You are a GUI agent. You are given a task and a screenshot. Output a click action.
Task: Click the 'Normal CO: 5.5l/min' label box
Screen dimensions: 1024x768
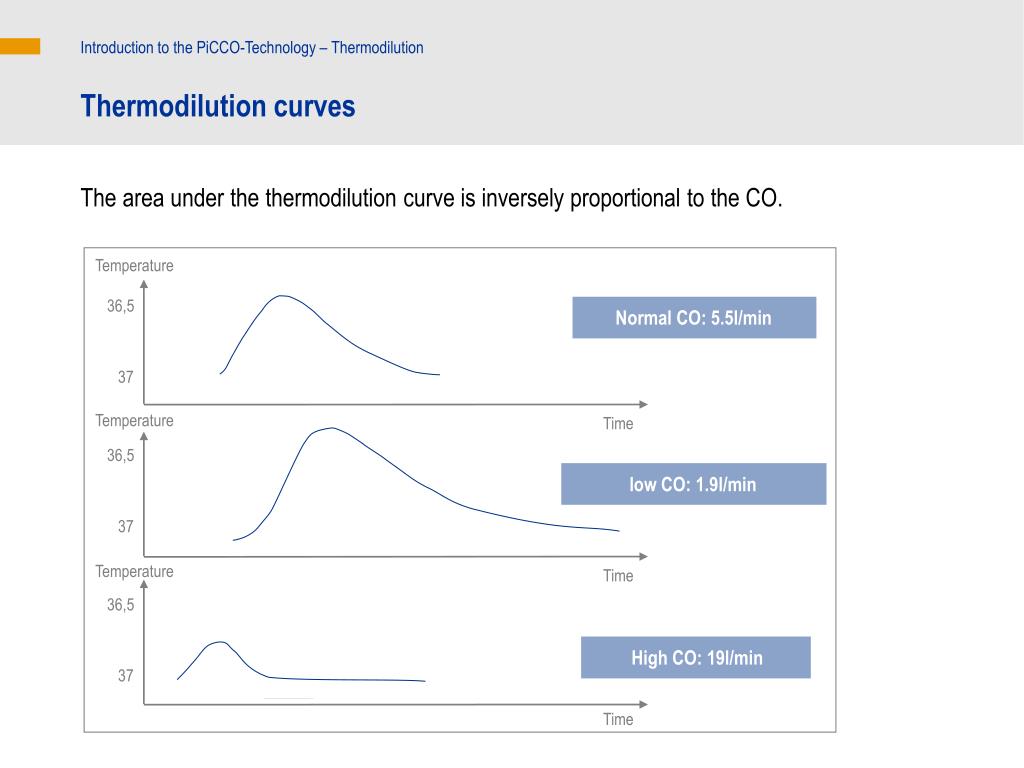(x=694, y=317)
